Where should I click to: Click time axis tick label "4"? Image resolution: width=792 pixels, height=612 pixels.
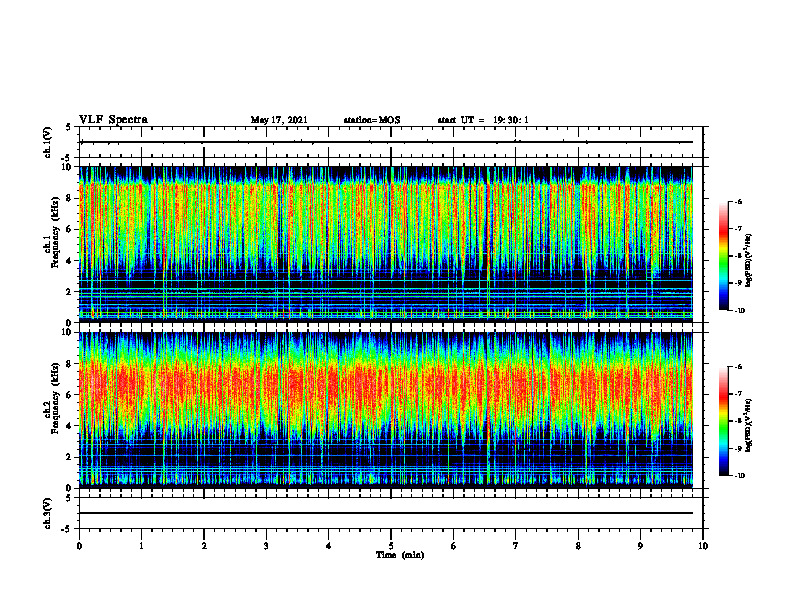[328, 546]
